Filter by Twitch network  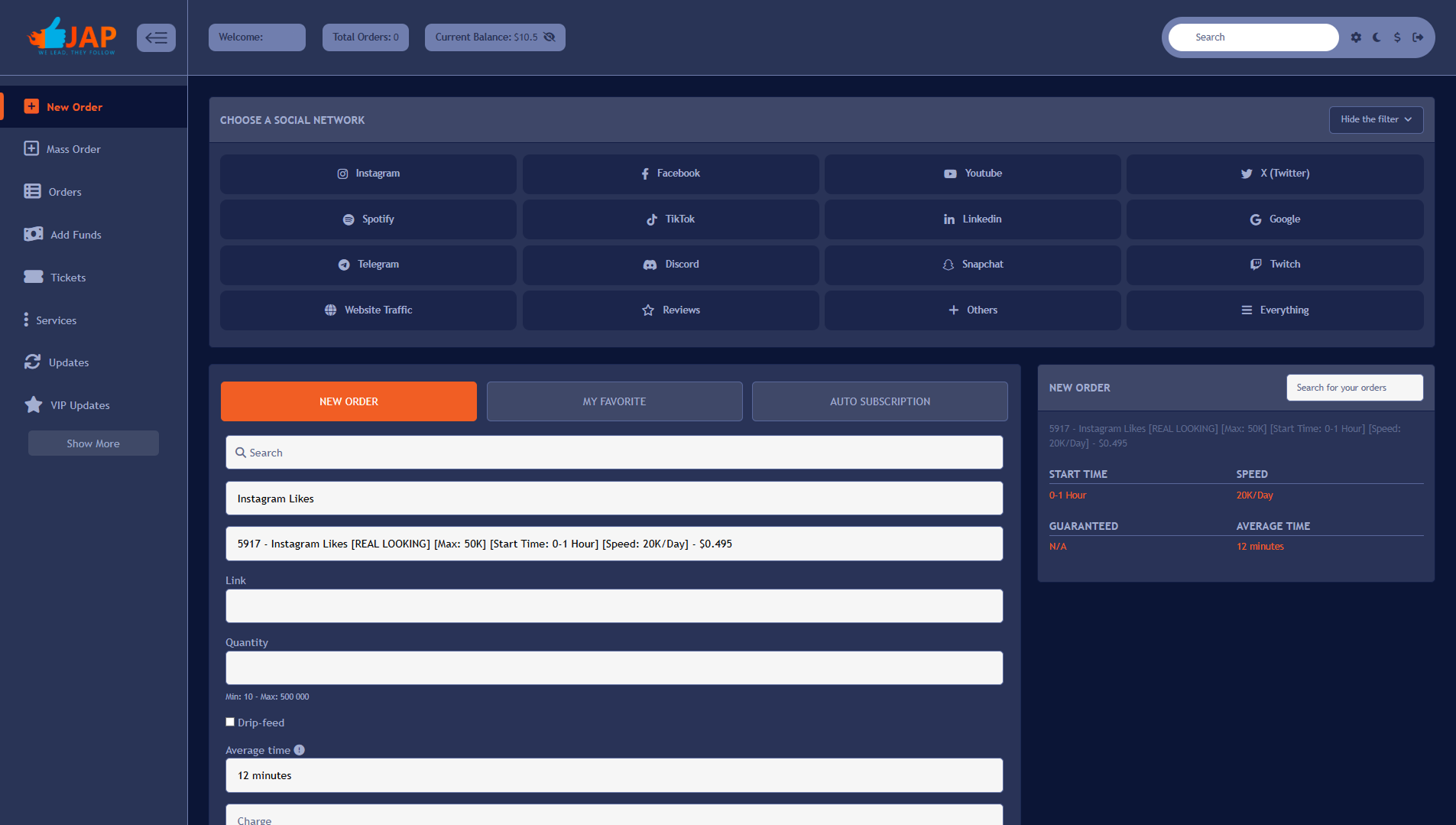pyautogui.click(x=1275, y=265)
